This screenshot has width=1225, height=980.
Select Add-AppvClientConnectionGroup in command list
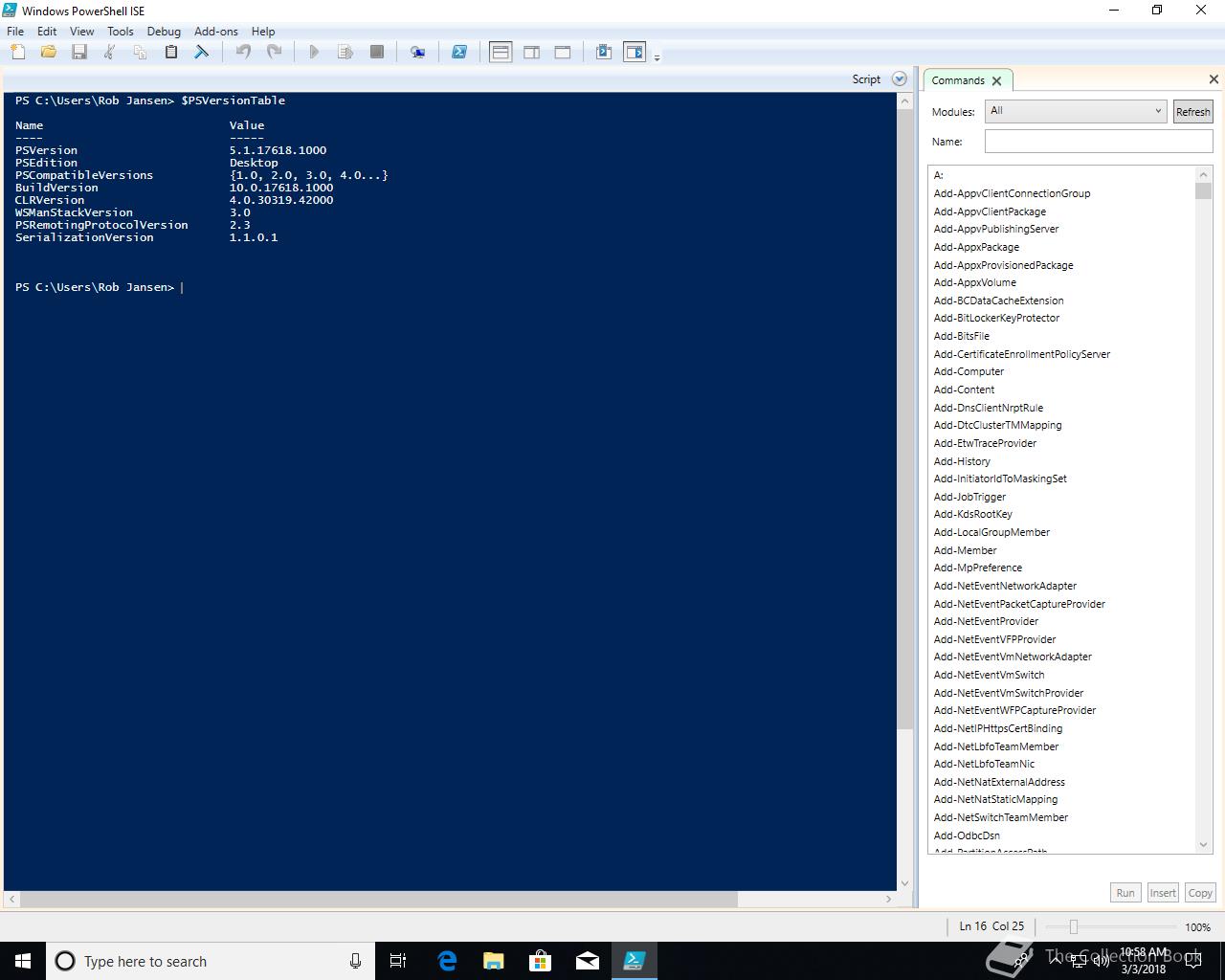pos(1012,193)
